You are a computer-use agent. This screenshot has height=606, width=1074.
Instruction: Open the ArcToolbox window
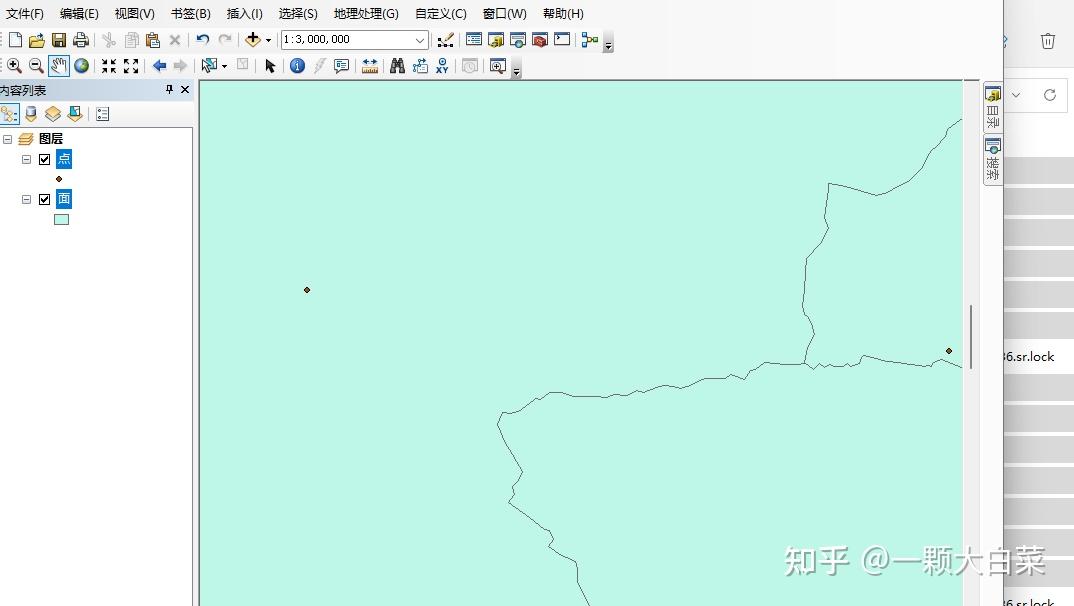coord(539,40)
